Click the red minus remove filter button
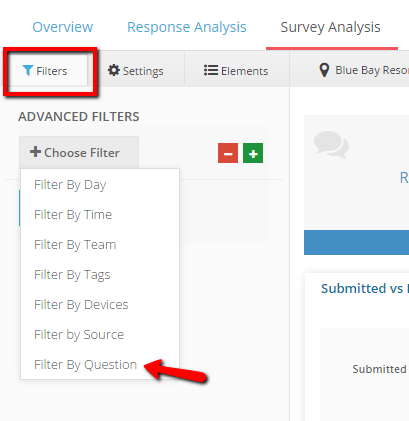Viewport: 409px width, 421px height. 228,153
